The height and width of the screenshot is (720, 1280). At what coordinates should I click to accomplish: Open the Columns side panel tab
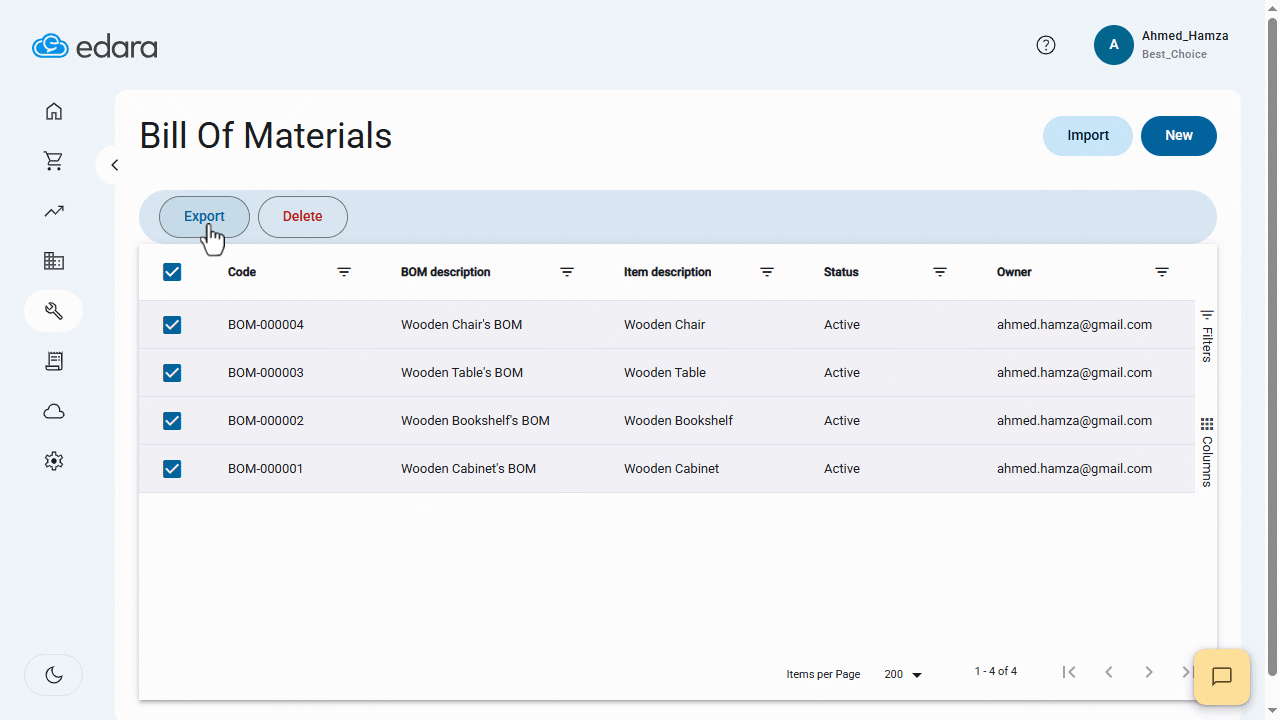(x=1207, y=453)
